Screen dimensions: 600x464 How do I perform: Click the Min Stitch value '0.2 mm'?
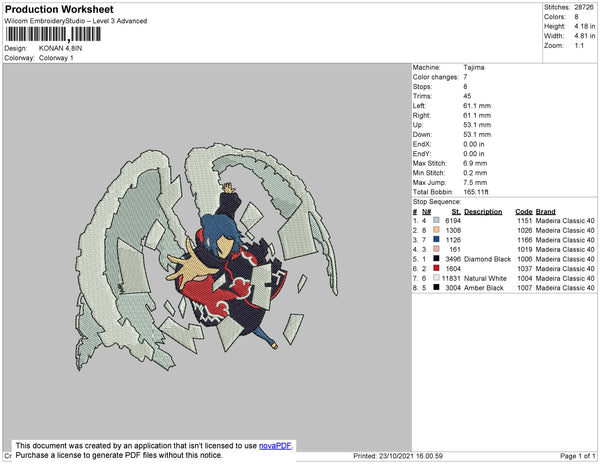point(475,173)
